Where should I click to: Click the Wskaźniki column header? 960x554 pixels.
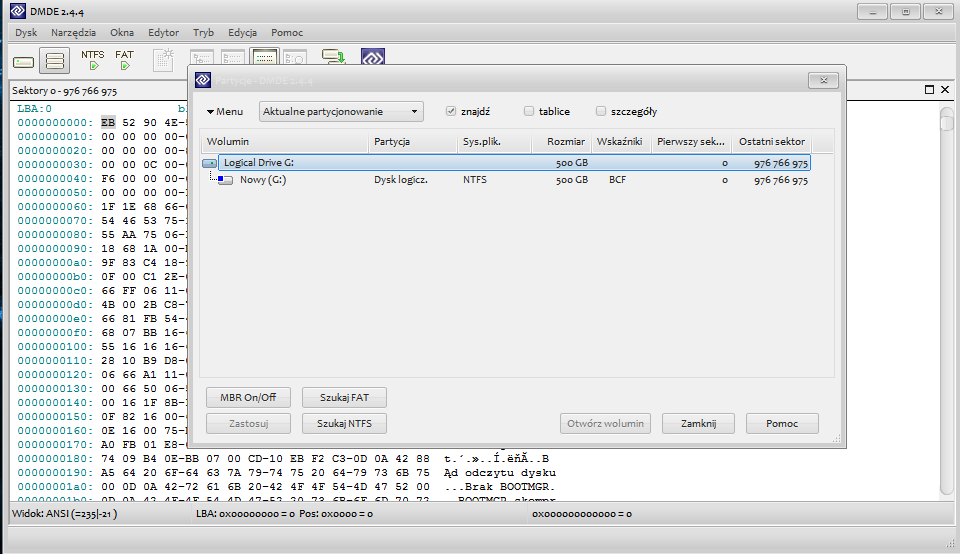(621, 141)
